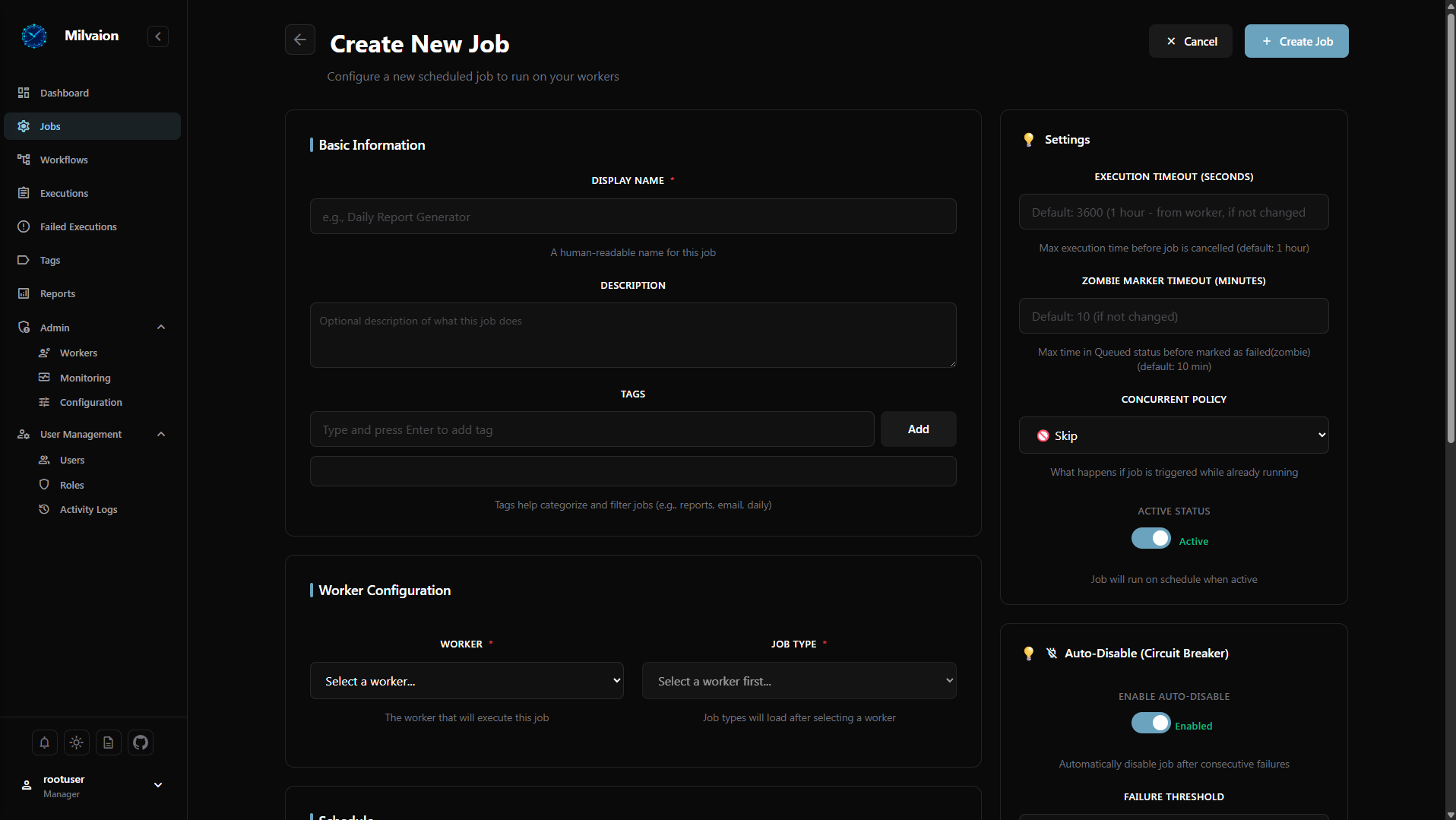This screenshot has height=820, width=1456.
Task: Click the Auto-Disable lightbulb icon
Action: (x=1028, y=654)
